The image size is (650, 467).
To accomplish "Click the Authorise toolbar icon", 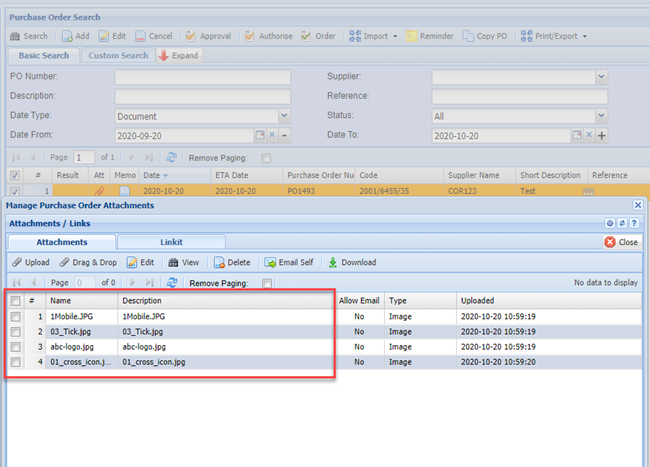I will 249,36.
